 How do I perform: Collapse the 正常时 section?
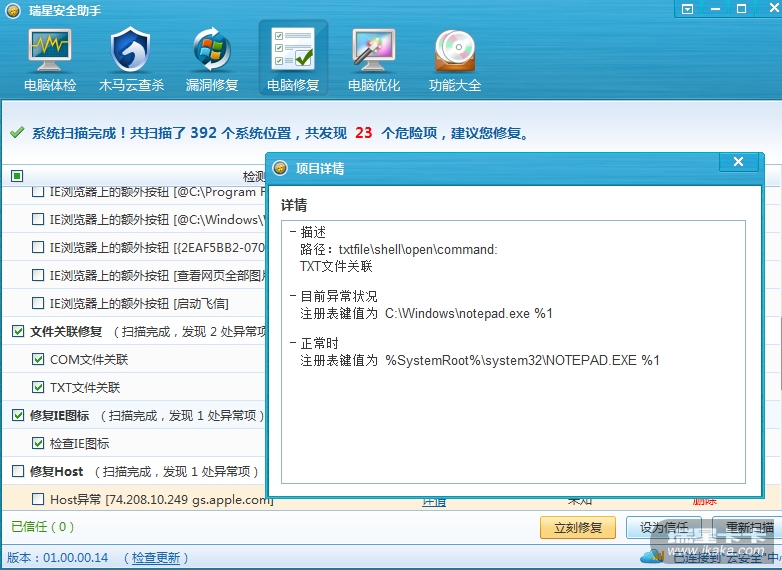pos(293,343)
